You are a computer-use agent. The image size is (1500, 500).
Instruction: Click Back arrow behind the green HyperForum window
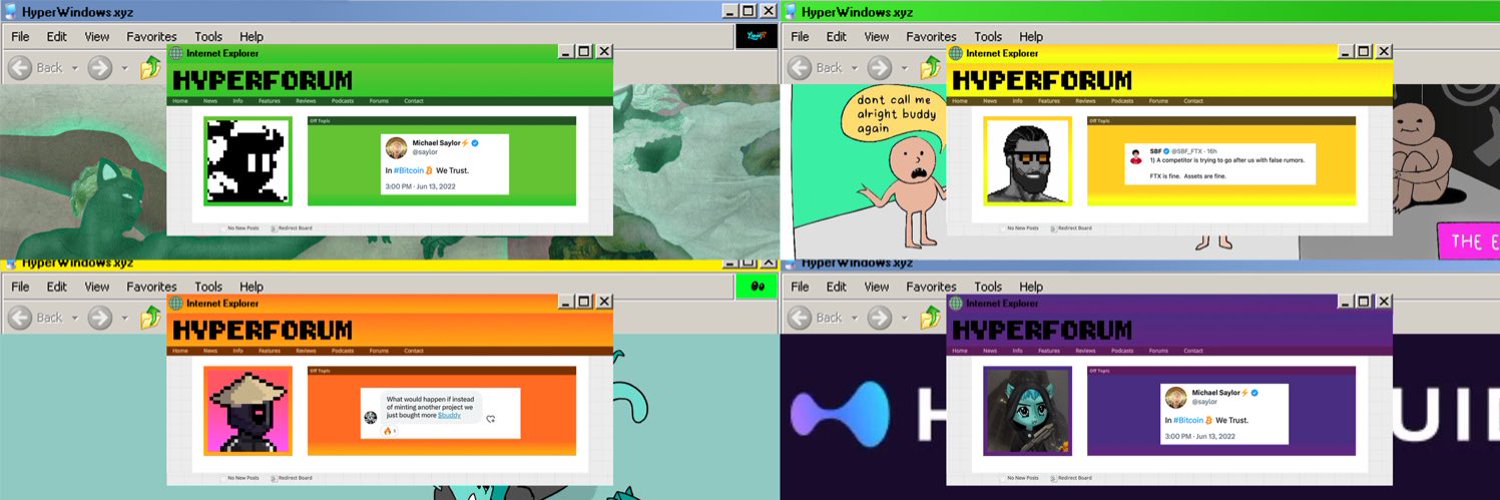pos(19,68)
